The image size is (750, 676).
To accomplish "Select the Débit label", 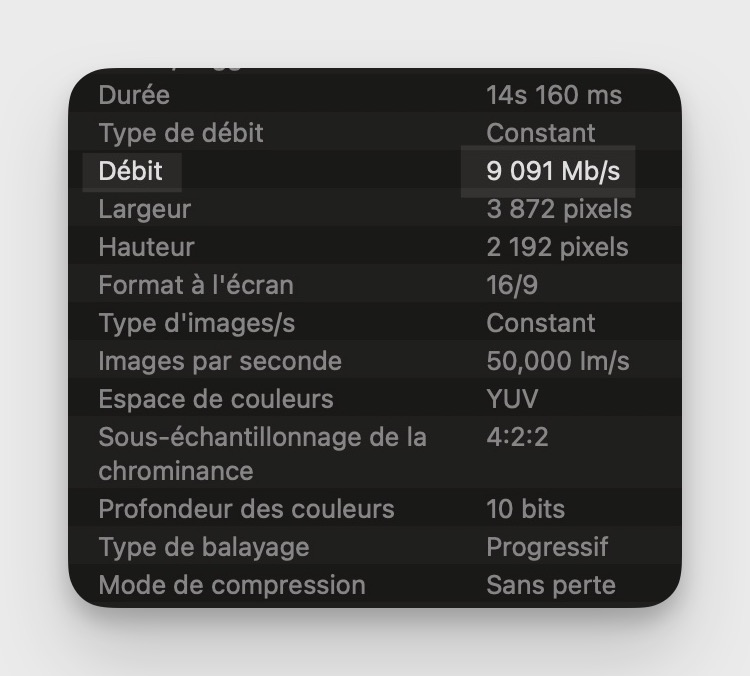I will coord(131,171).
